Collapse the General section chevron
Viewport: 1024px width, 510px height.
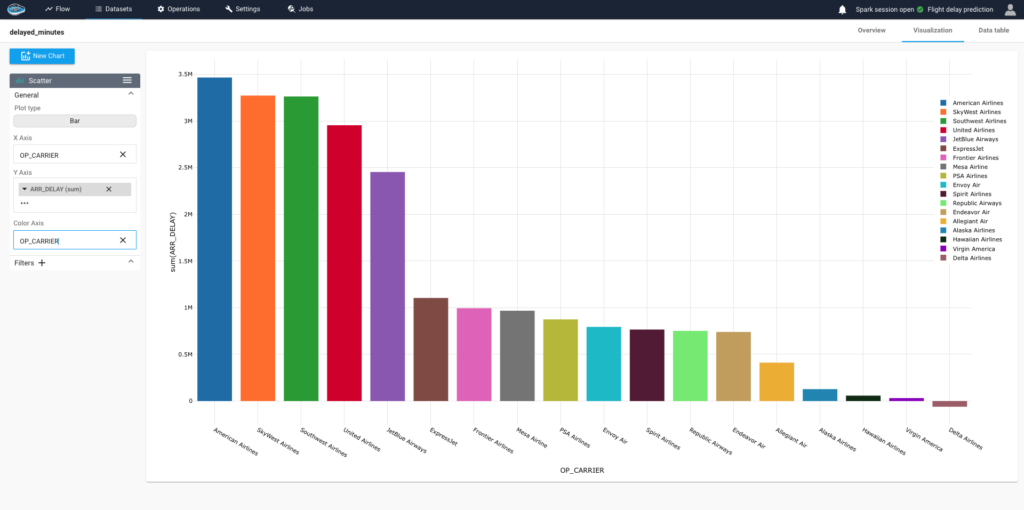[x=131, y=94]
